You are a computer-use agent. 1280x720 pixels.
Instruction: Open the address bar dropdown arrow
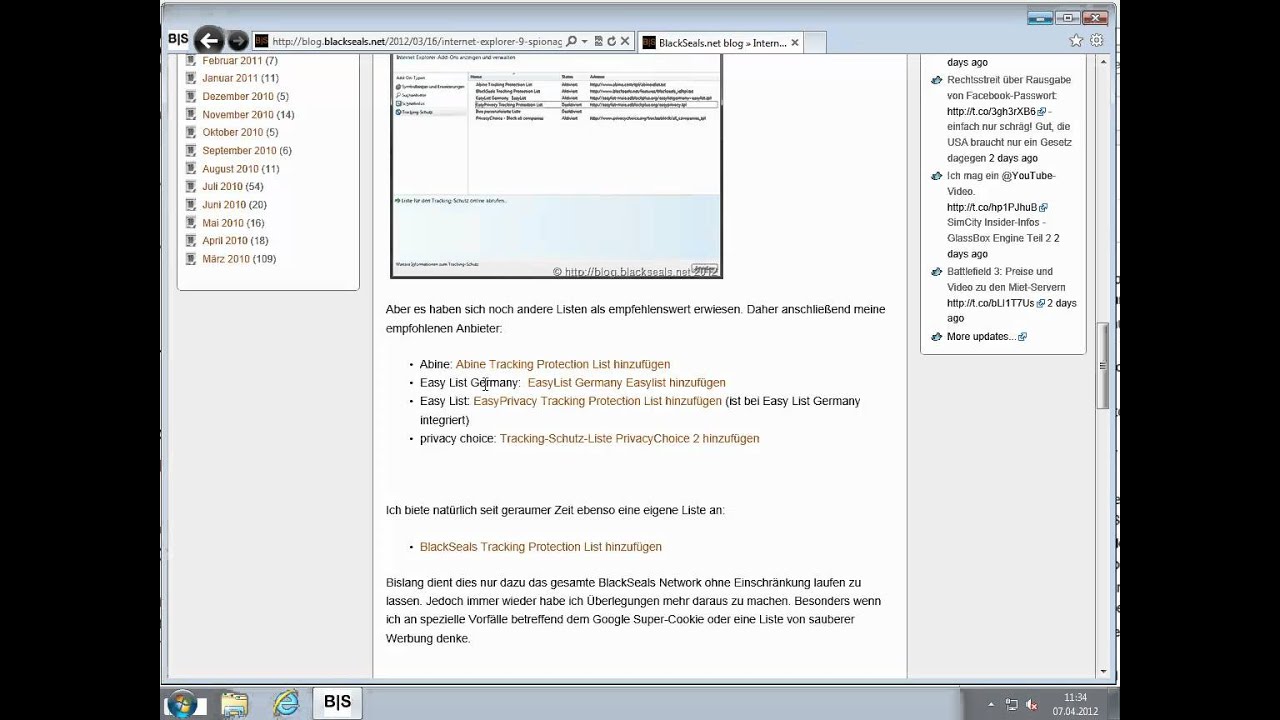click(x=584, y=41)
